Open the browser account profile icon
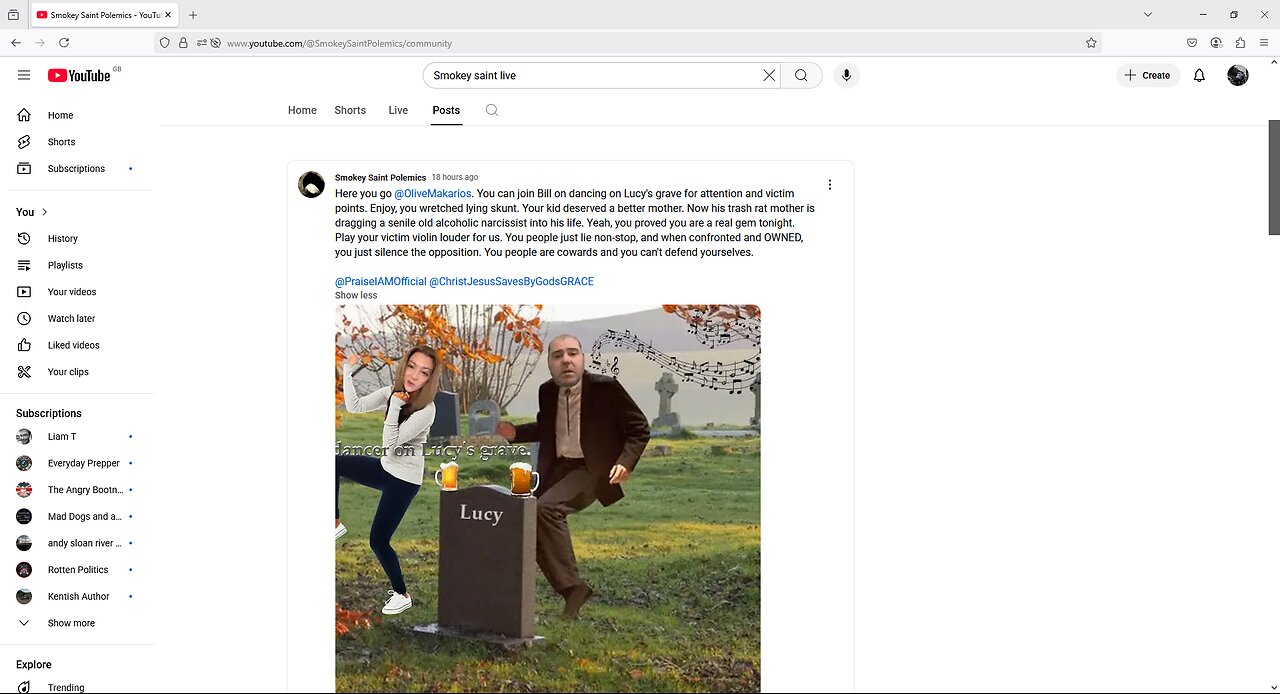 coord(1216,43)
